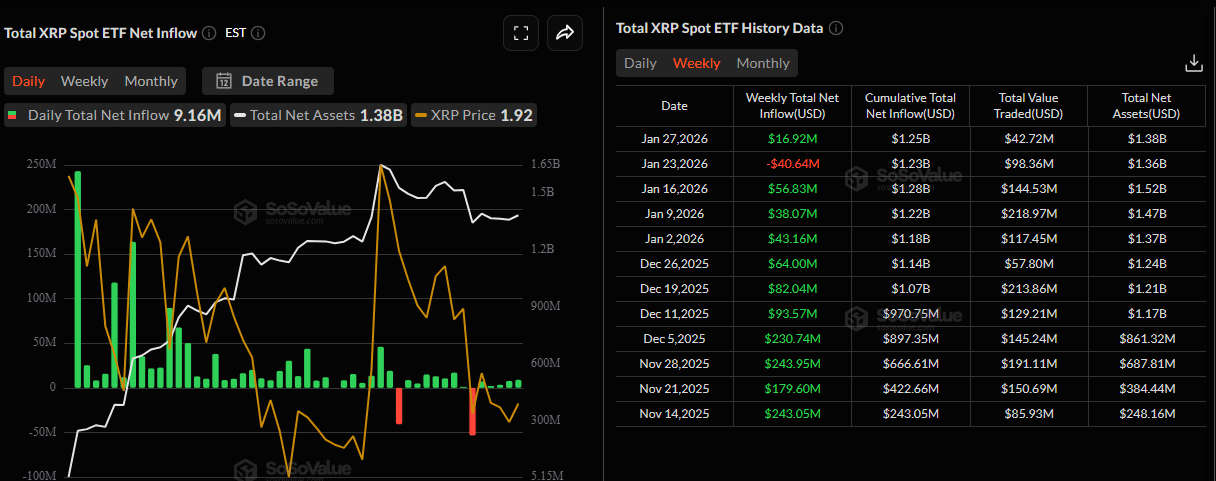Select Monthly tab in history table

[x=763, y=63]
